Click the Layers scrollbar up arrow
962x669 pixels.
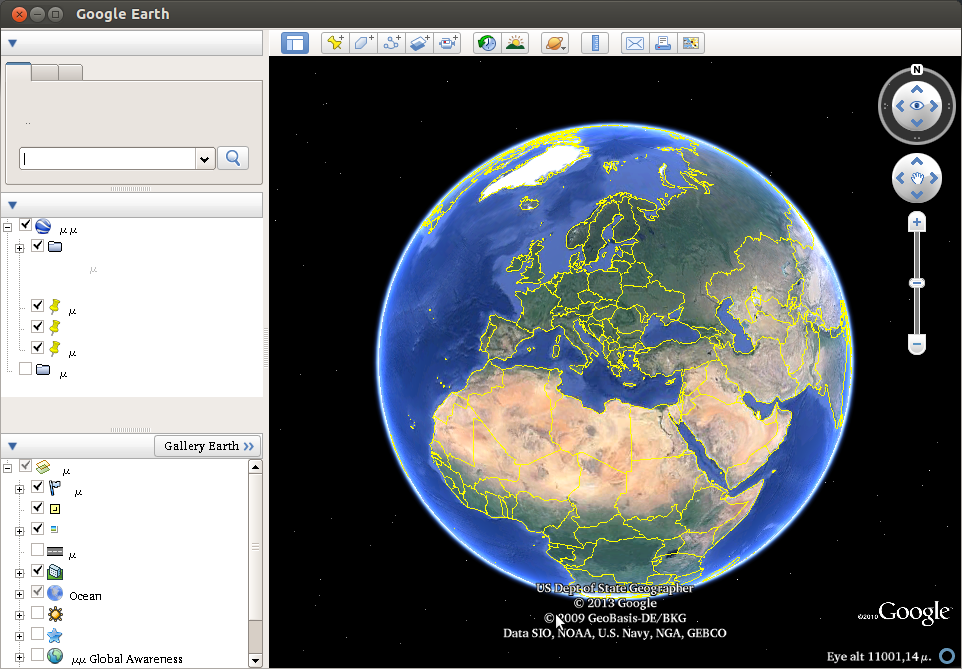click(x=255, y=467)
